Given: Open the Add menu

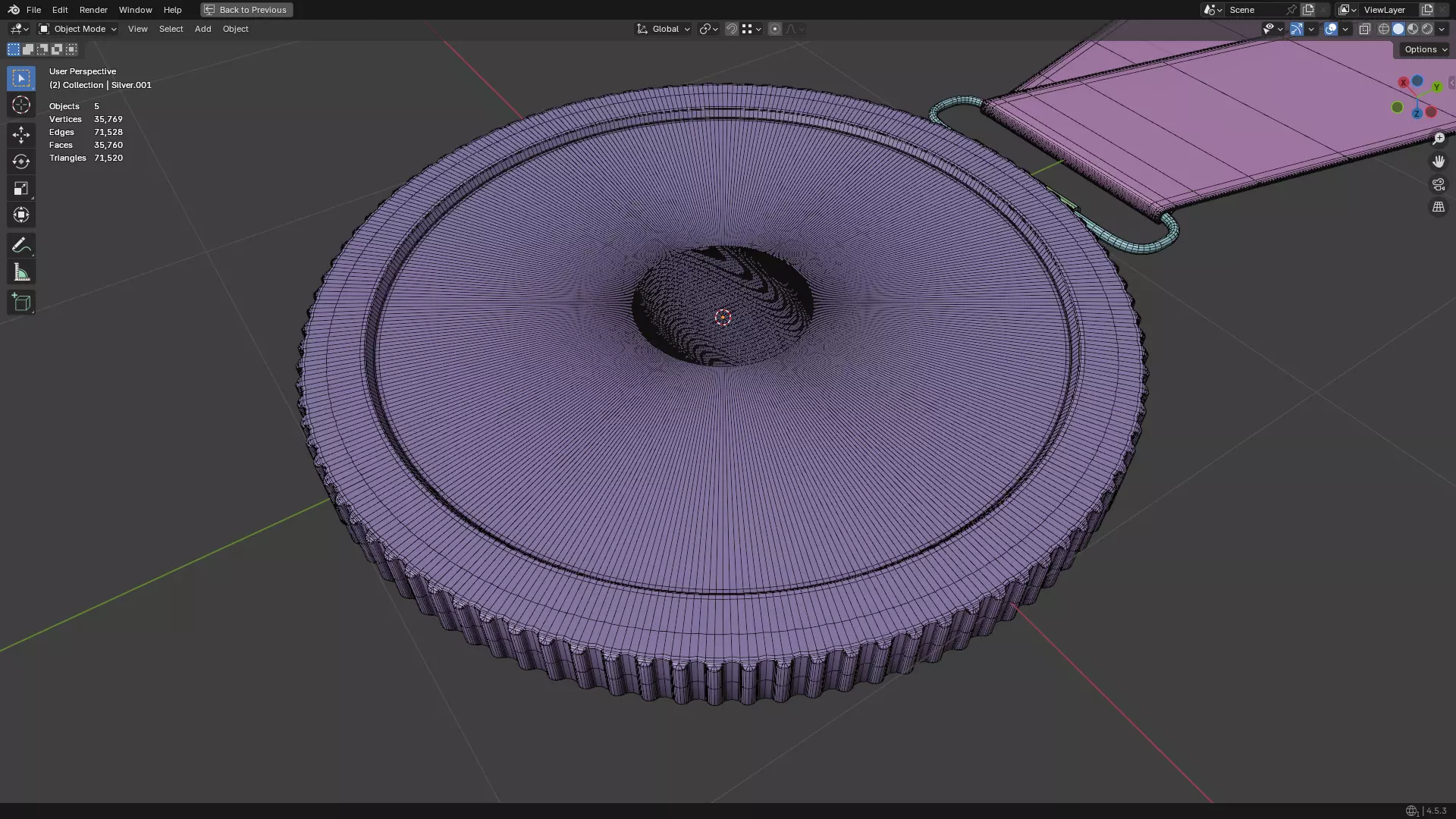Looking at the screenshot, I should pyautogui.click(x=202, y=29).
